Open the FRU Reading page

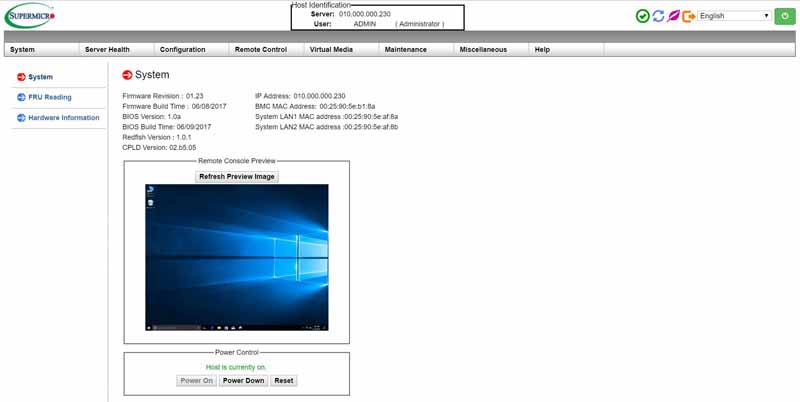click(x=50, y=97)
